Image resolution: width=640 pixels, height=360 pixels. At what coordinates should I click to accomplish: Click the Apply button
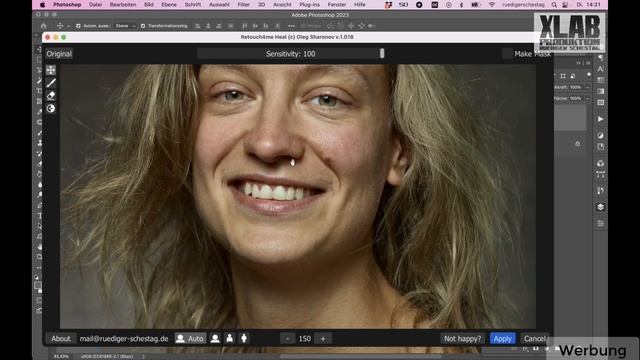tap(502, 338)
